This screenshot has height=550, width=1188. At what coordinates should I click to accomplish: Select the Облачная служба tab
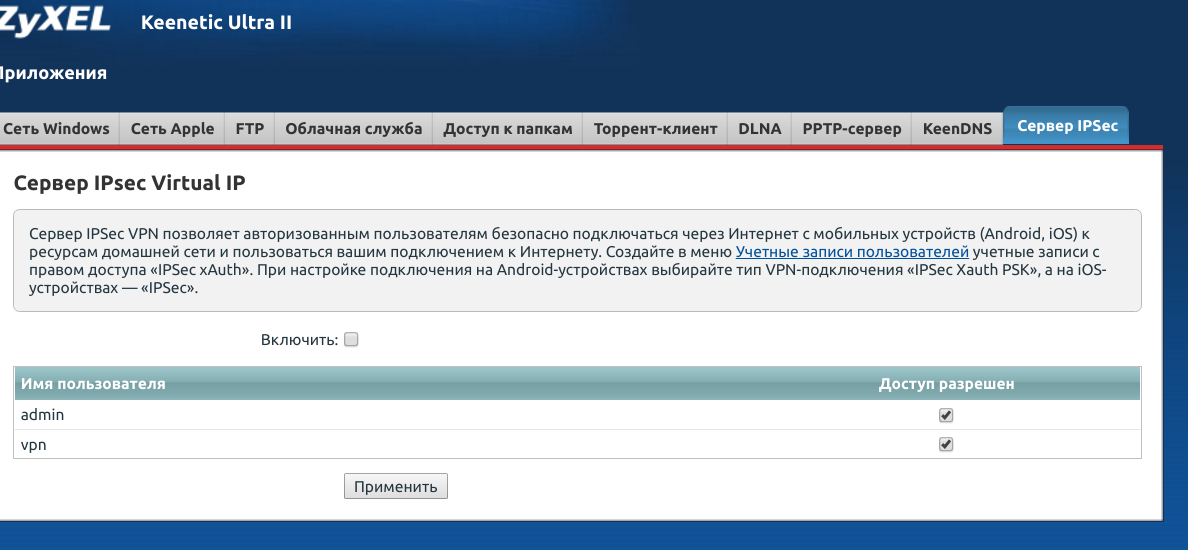pos(354,129)
